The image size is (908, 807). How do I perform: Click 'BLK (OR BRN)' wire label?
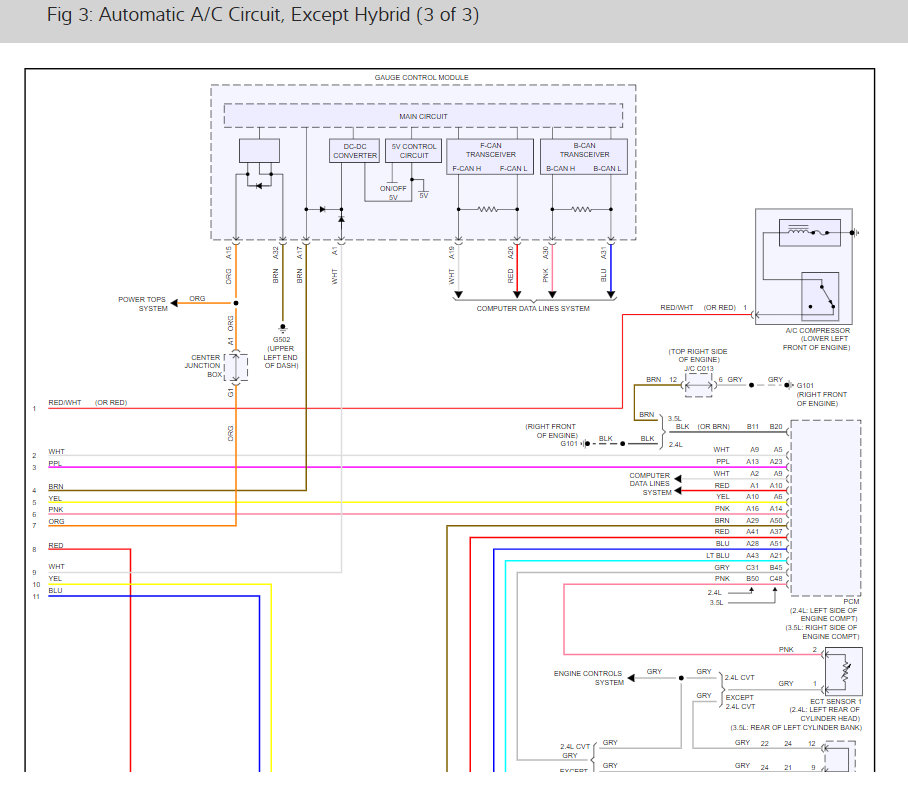[x=702, y=427]
